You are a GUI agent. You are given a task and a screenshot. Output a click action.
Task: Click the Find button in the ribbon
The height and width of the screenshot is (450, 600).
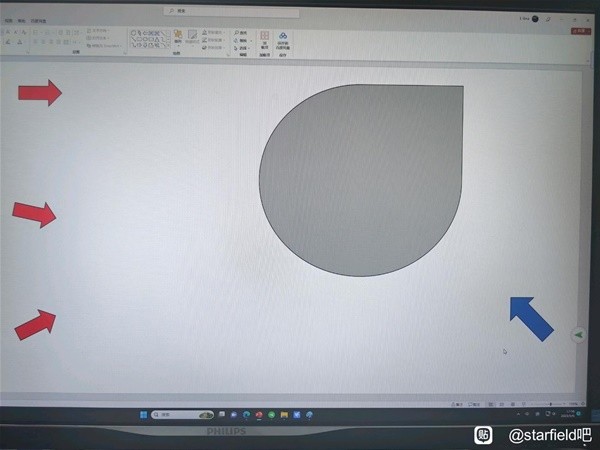(241, 32)
